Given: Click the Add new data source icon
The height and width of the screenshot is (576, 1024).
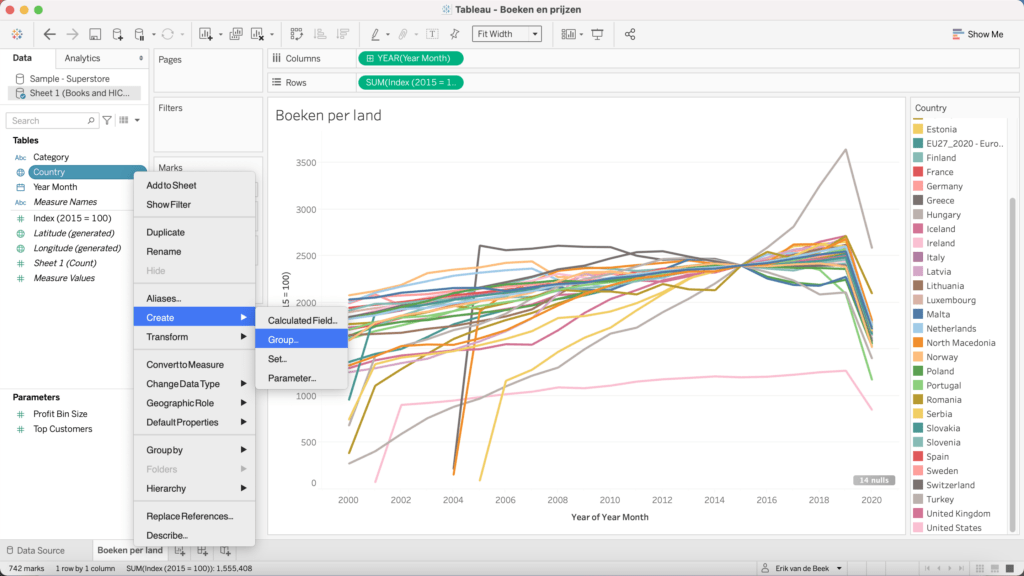Looking at the screenshot, I should [x=117, y=34].
